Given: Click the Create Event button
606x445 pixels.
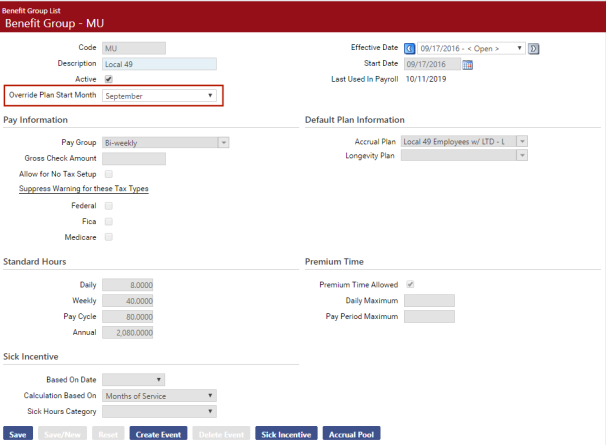Looking at the screenshot, I should tap(159, 435).
